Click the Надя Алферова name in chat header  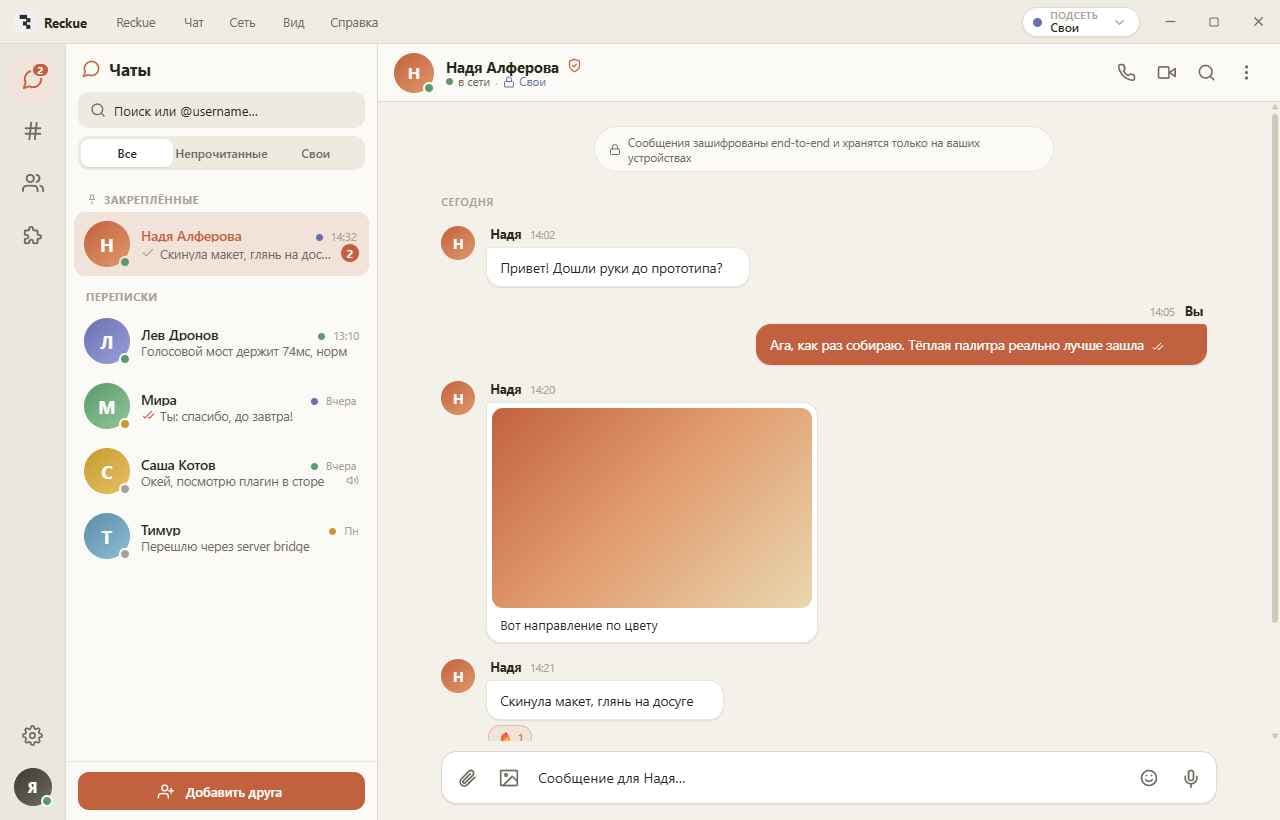pyautogui.click(x=502, y=67)
